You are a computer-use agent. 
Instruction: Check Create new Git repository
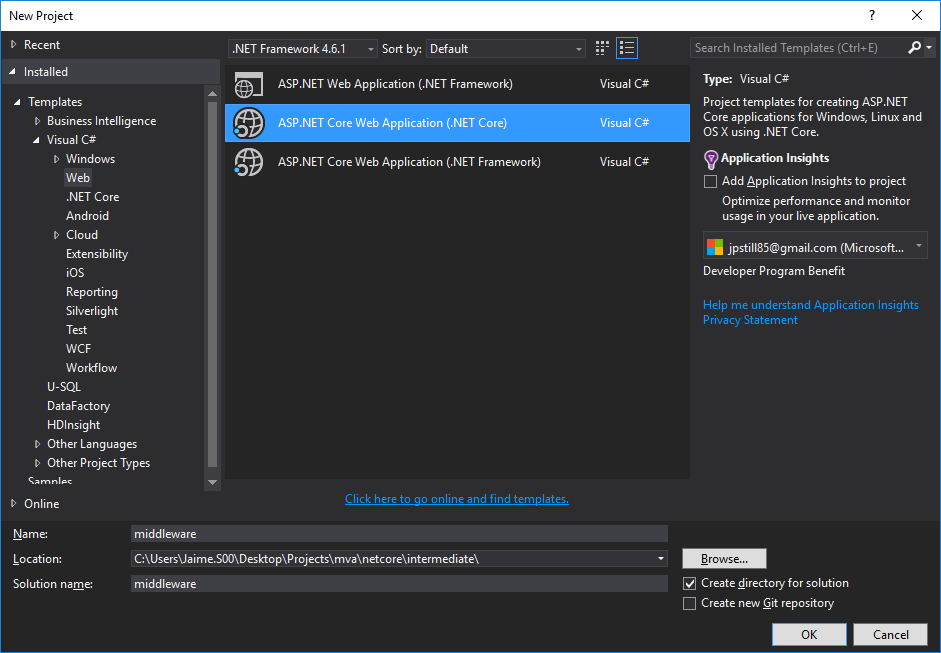pos(689,603)
